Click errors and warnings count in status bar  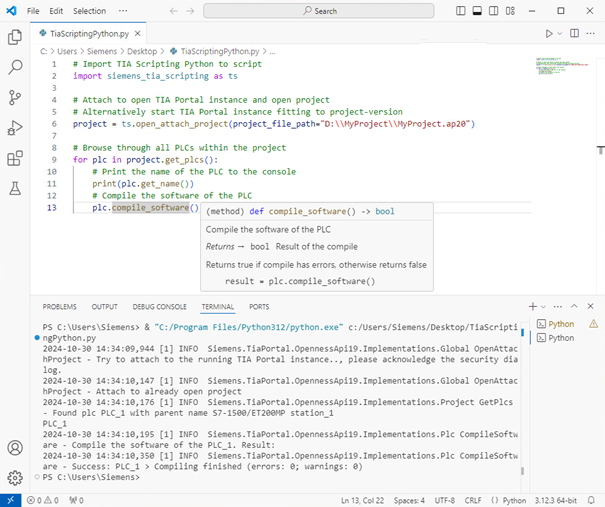(43, 500)
